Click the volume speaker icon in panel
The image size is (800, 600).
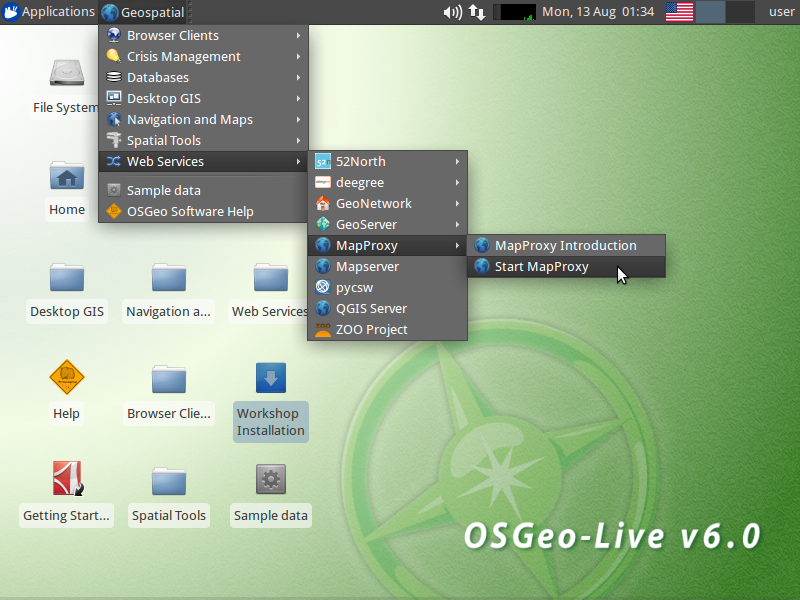(452, 12)
